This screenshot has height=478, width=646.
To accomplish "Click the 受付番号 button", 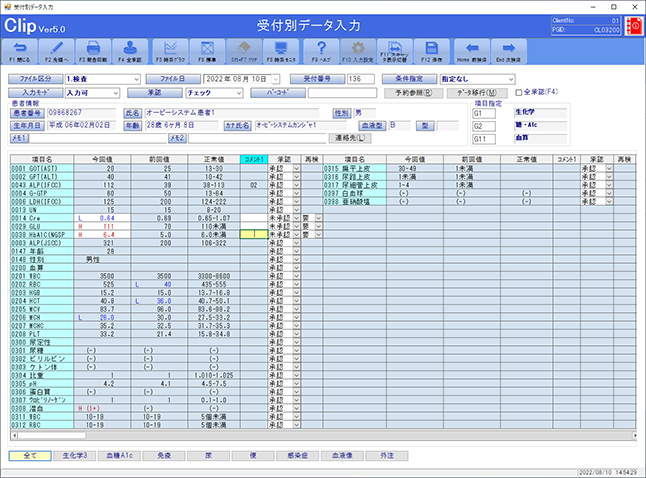I will coord(317,79).
